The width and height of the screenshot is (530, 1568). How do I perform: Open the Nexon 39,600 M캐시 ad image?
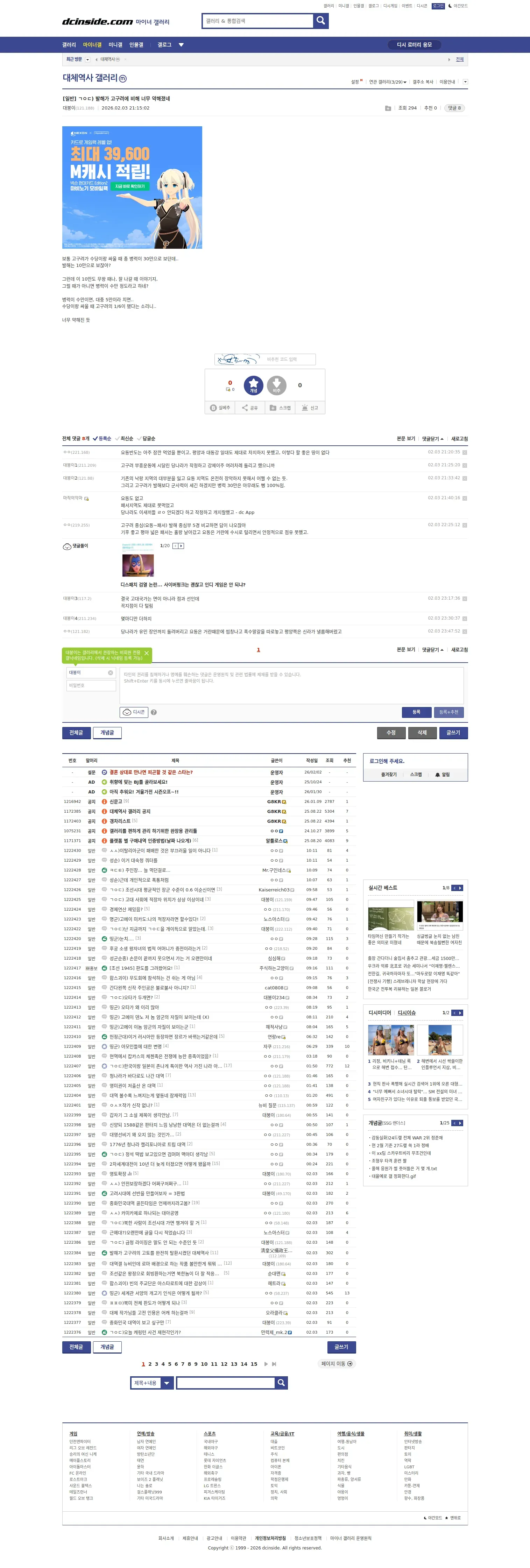tap(132, 188)
